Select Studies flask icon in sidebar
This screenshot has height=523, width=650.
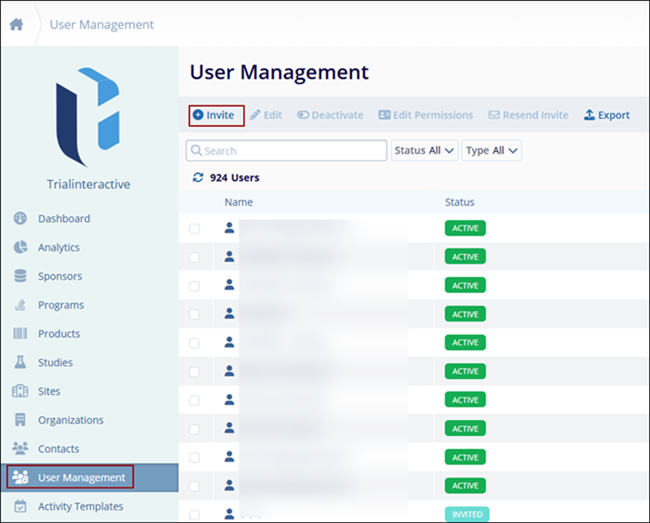click(20, 363)
